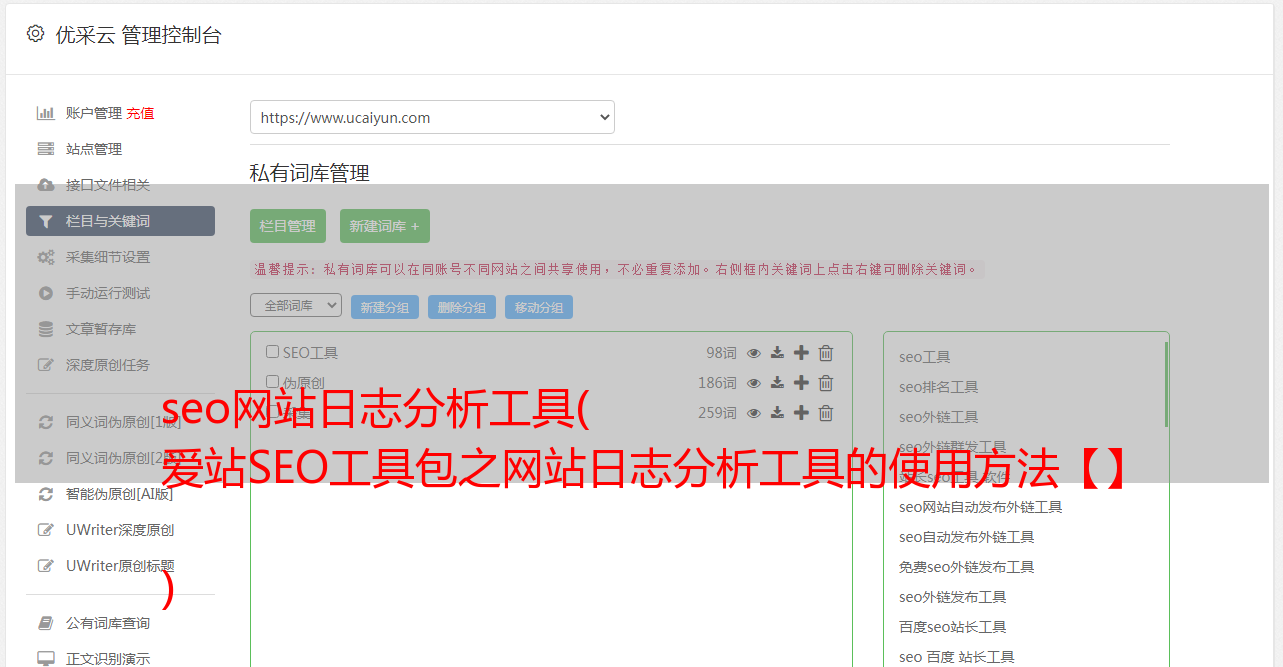
Task: Expand the 全部词库 dropdown
Action: tap(296, 305)
